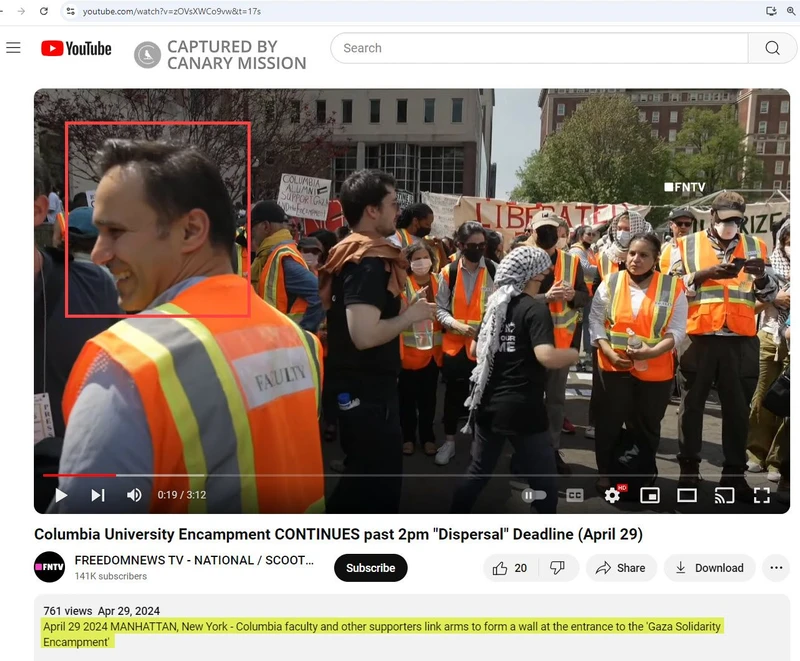Viewport: 800px width, 661px height.
Task: Dislike this video
Action: coord(558,568)
